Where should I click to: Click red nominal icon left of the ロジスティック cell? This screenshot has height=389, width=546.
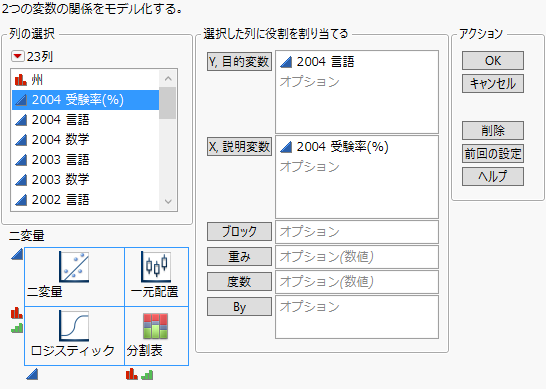17,313
